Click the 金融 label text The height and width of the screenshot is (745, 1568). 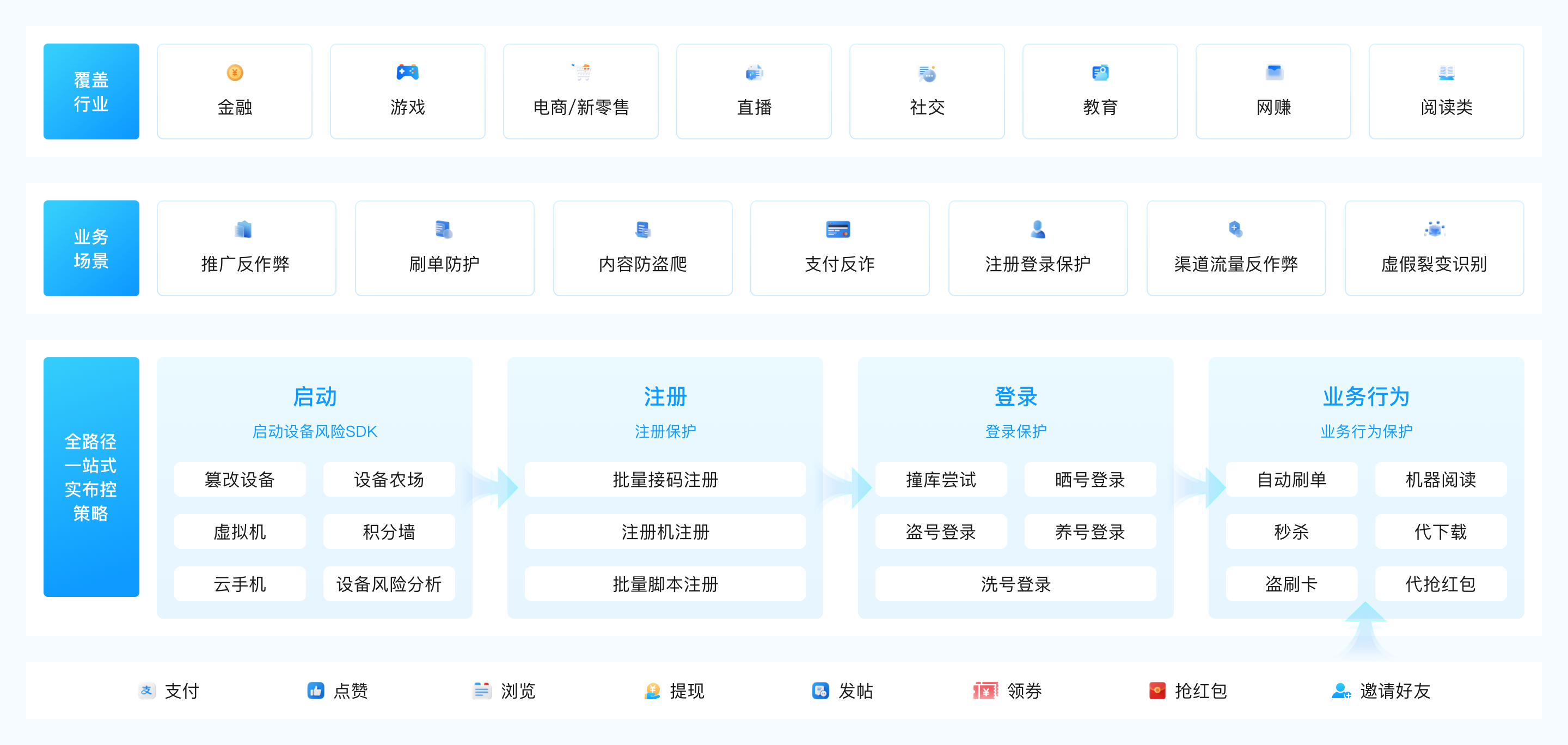[235, 108]
